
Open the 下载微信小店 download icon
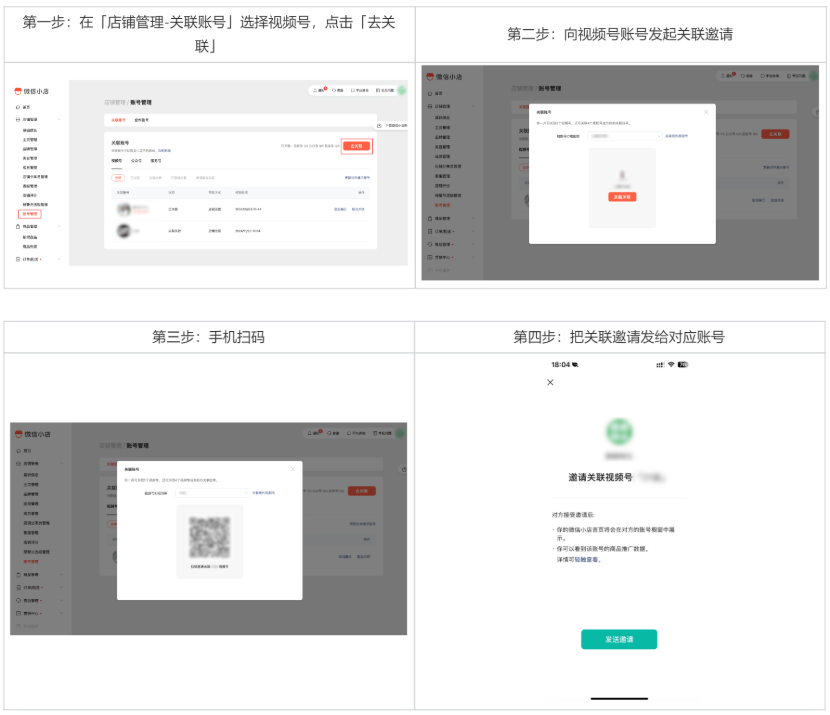[378, 123]
